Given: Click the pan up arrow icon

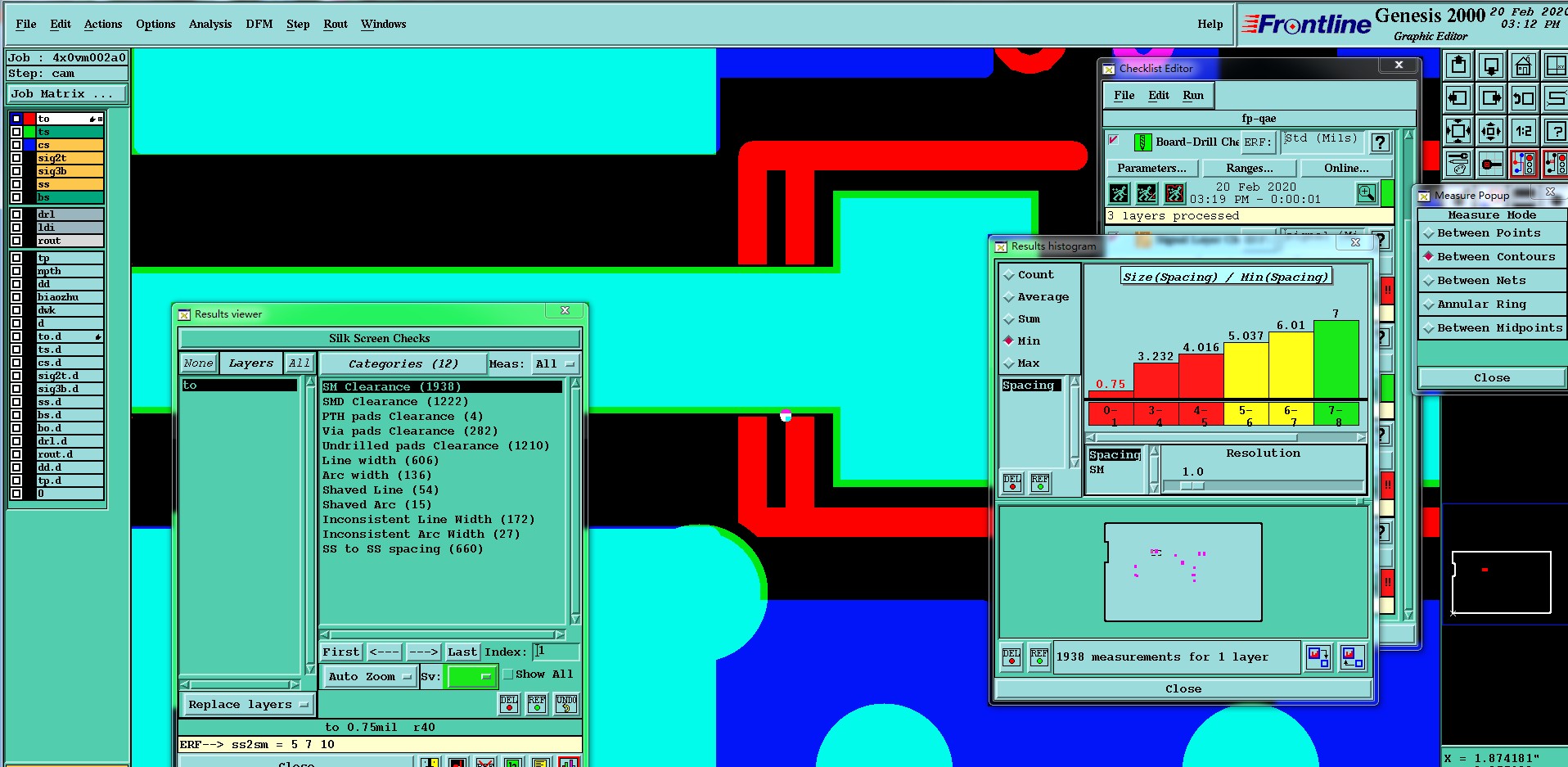Looking at the screenshot, I should click(1458, 65).
